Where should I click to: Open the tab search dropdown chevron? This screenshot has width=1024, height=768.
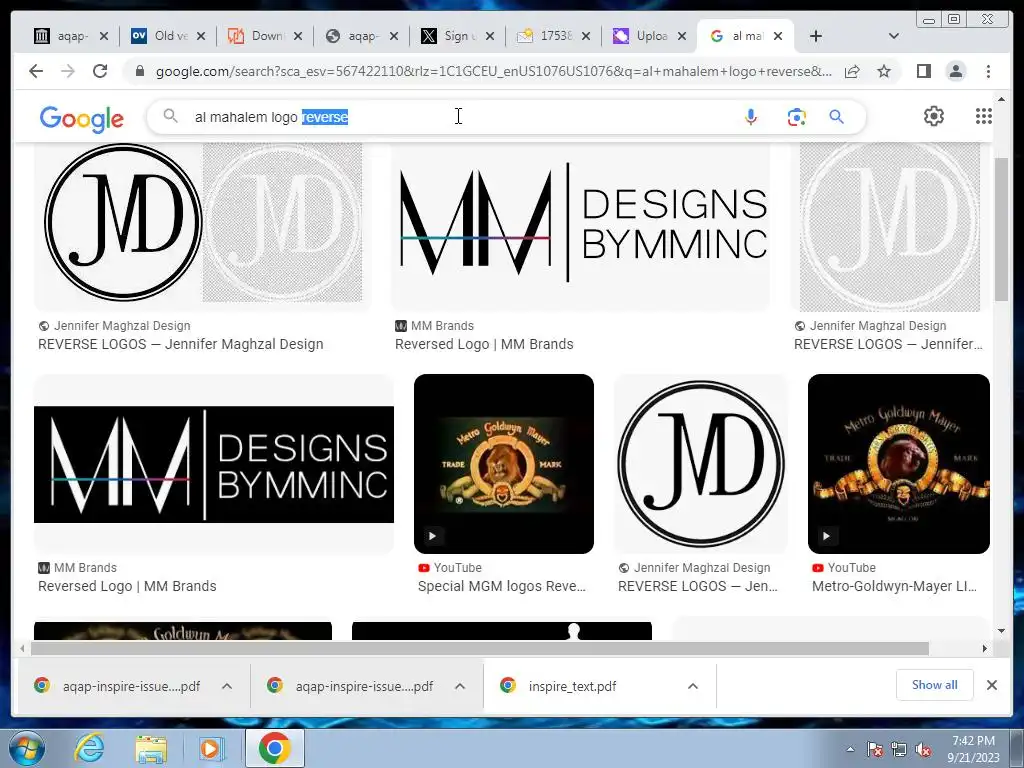click(894, 36)
